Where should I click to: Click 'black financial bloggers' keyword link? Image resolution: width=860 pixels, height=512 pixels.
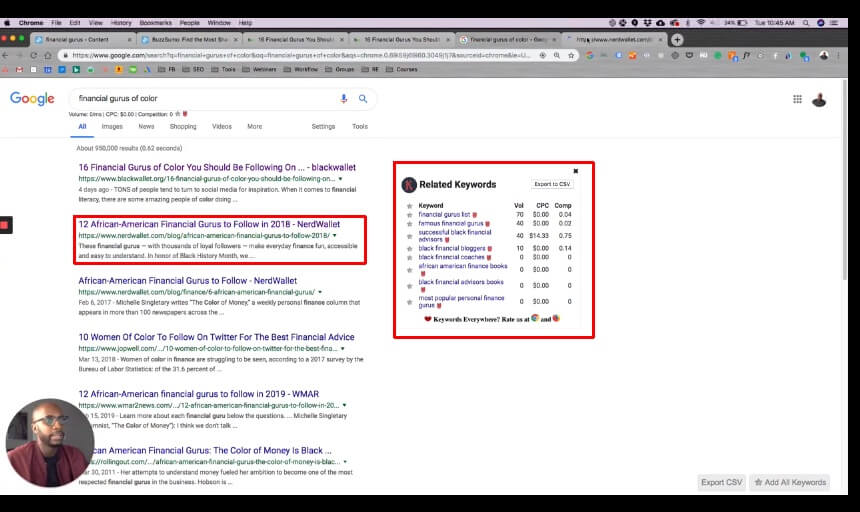coord(451,248)
